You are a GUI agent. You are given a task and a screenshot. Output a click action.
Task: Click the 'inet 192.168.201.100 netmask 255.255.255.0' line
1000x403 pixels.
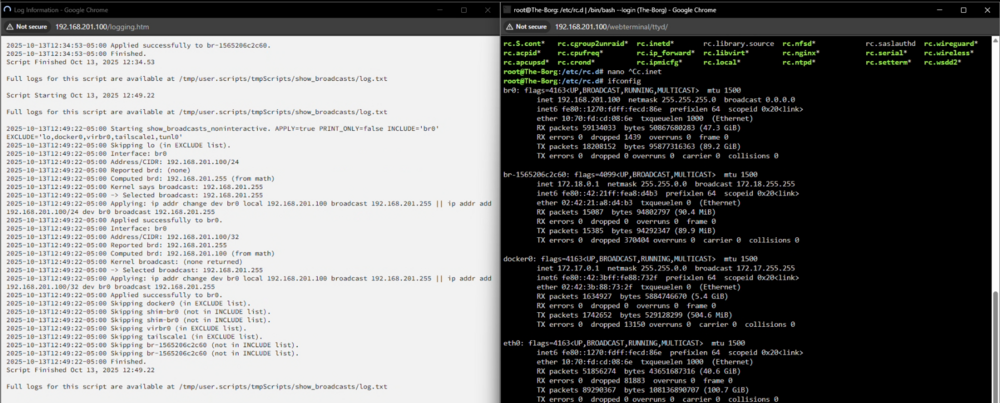(x=666, y=99)
